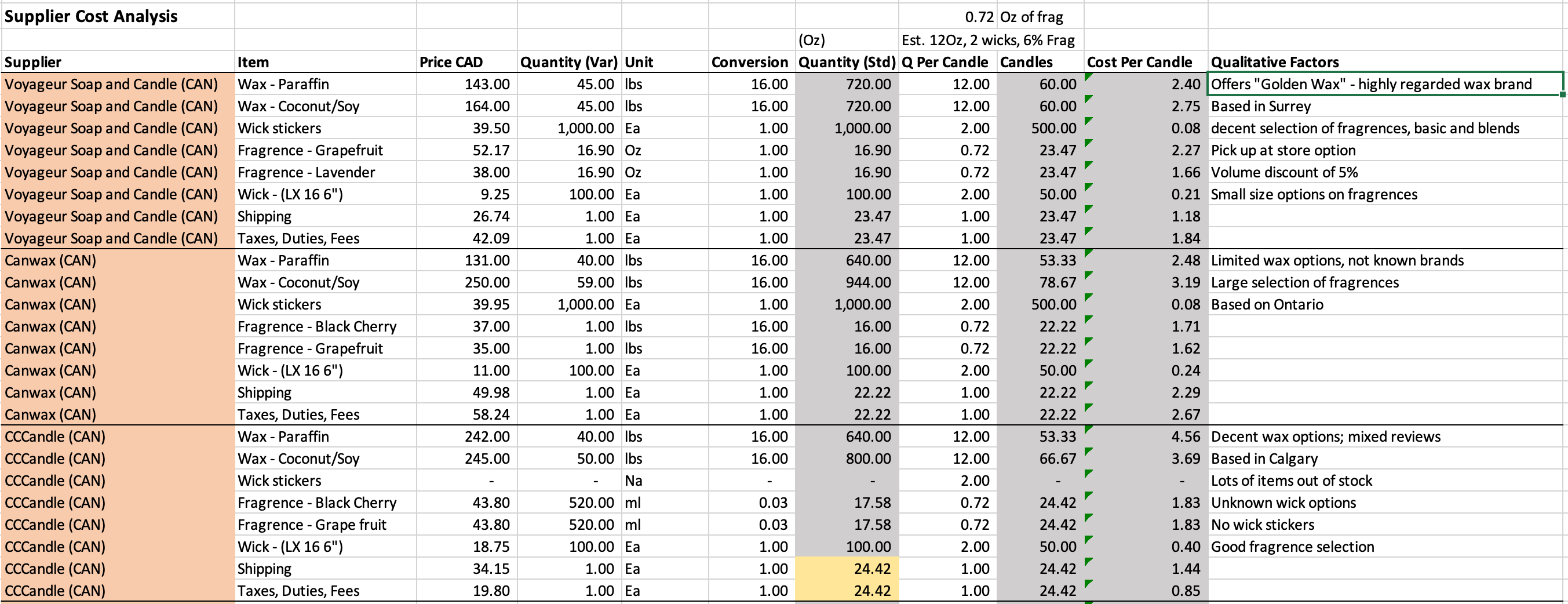Click the '(Oz)' cell above Quantity (Std)
The height and width of the screenshot is (604, 1568).
click(x=847, y=40)
